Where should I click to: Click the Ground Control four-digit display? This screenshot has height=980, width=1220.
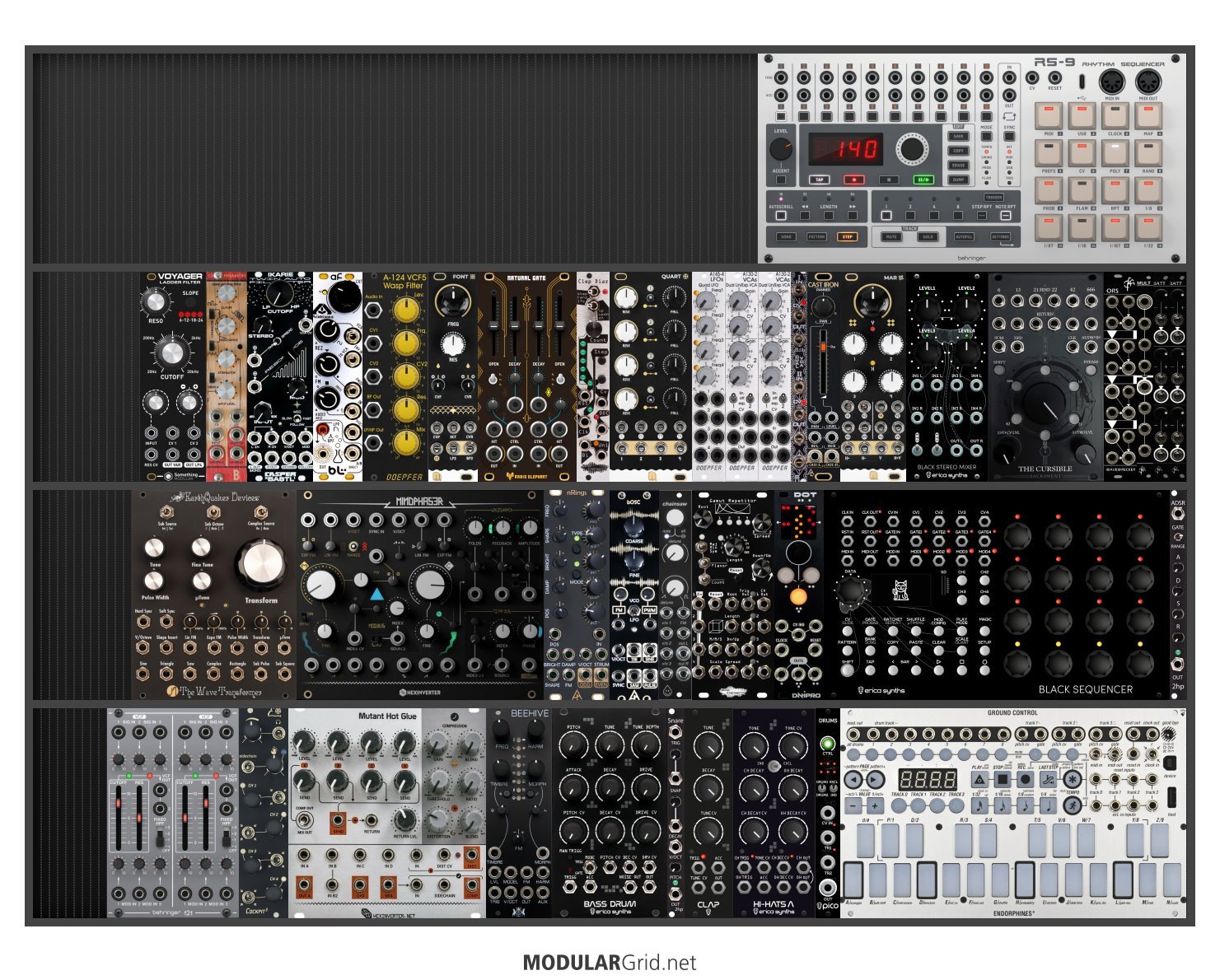click(928, 780)
